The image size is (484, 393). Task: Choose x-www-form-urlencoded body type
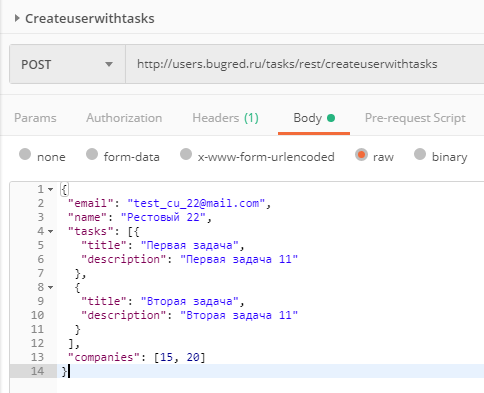(x=186, y=154)
